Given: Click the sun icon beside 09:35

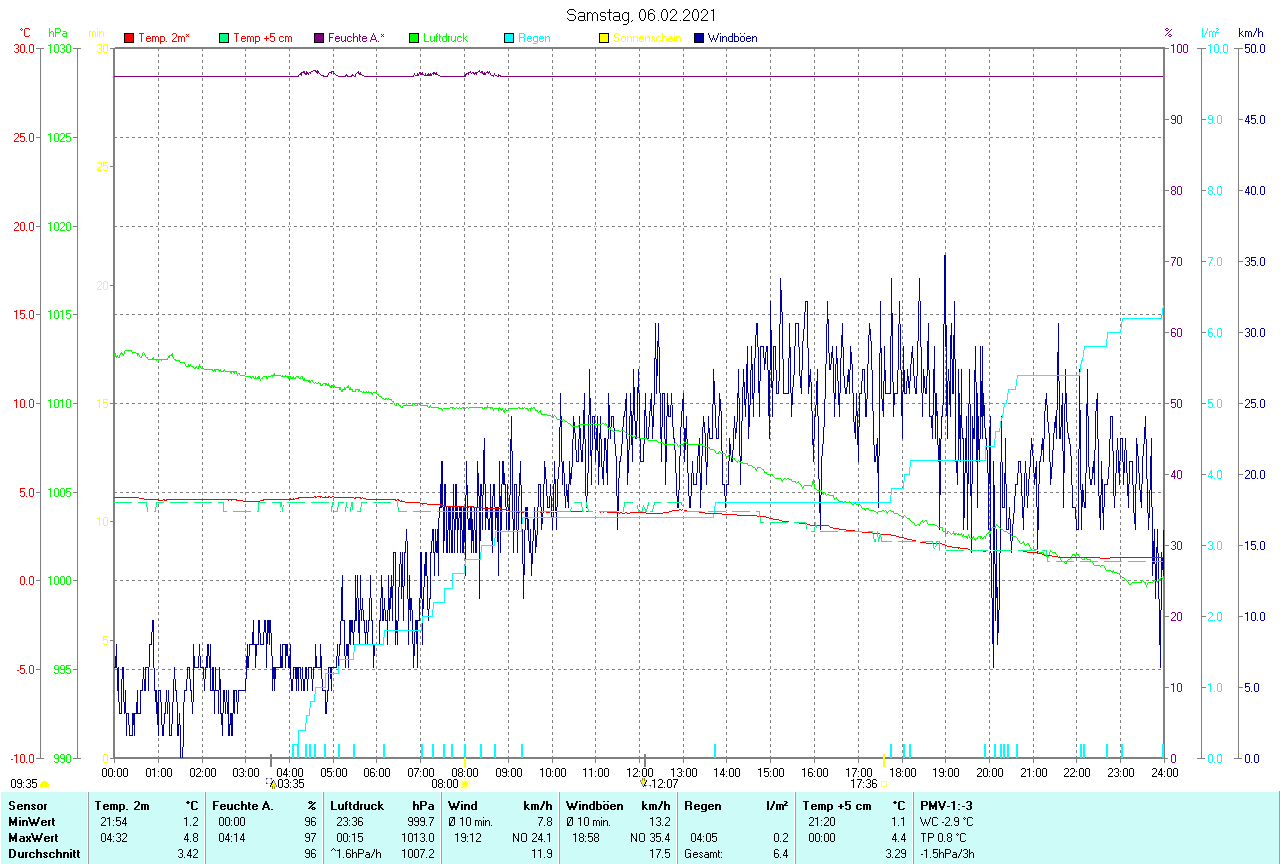Looking at the screenshot, I should point(45,785).
